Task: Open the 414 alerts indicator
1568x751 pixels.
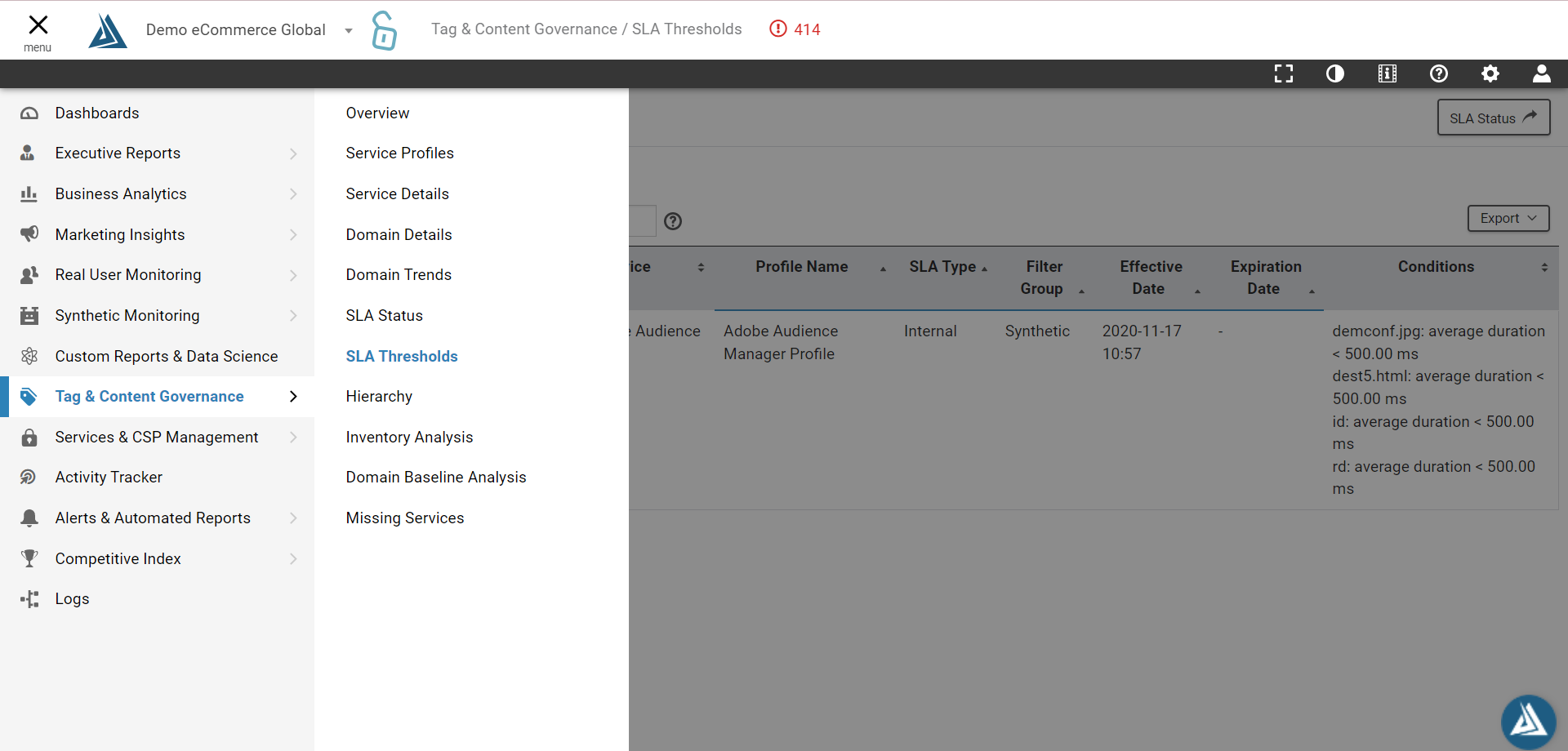Action: (795, 29)
